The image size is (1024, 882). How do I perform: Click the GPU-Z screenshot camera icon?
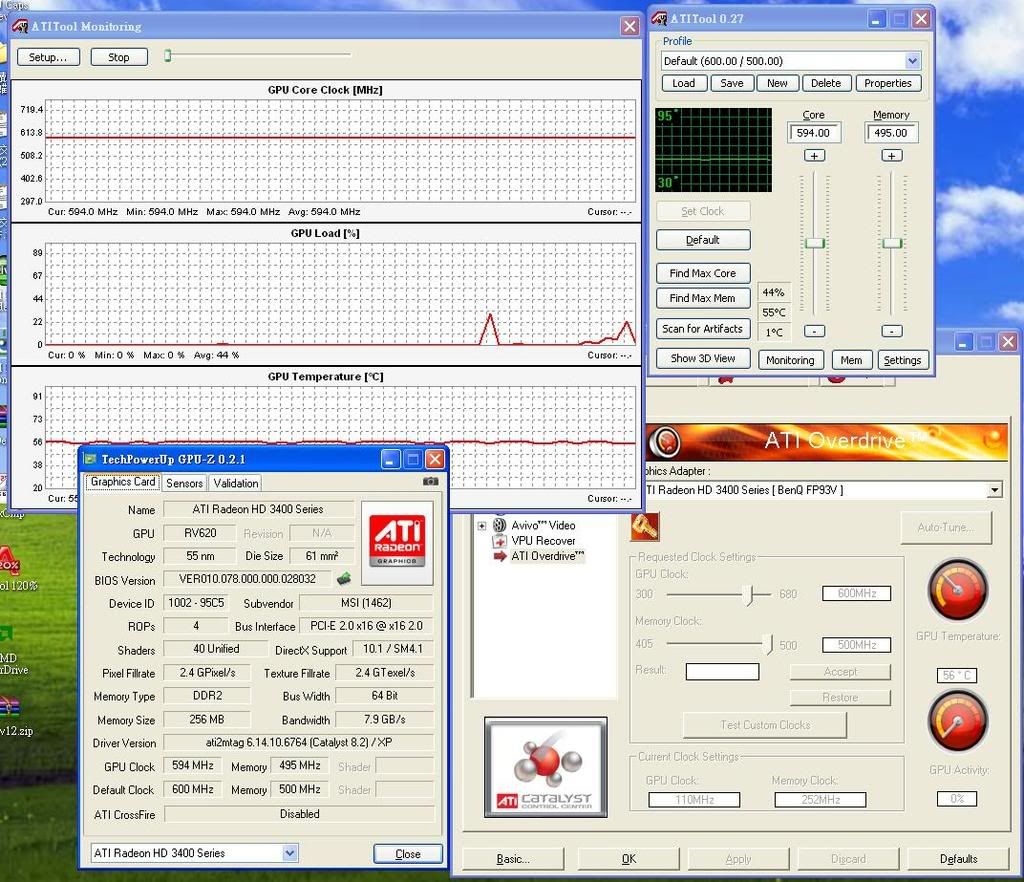click(430, 481)
